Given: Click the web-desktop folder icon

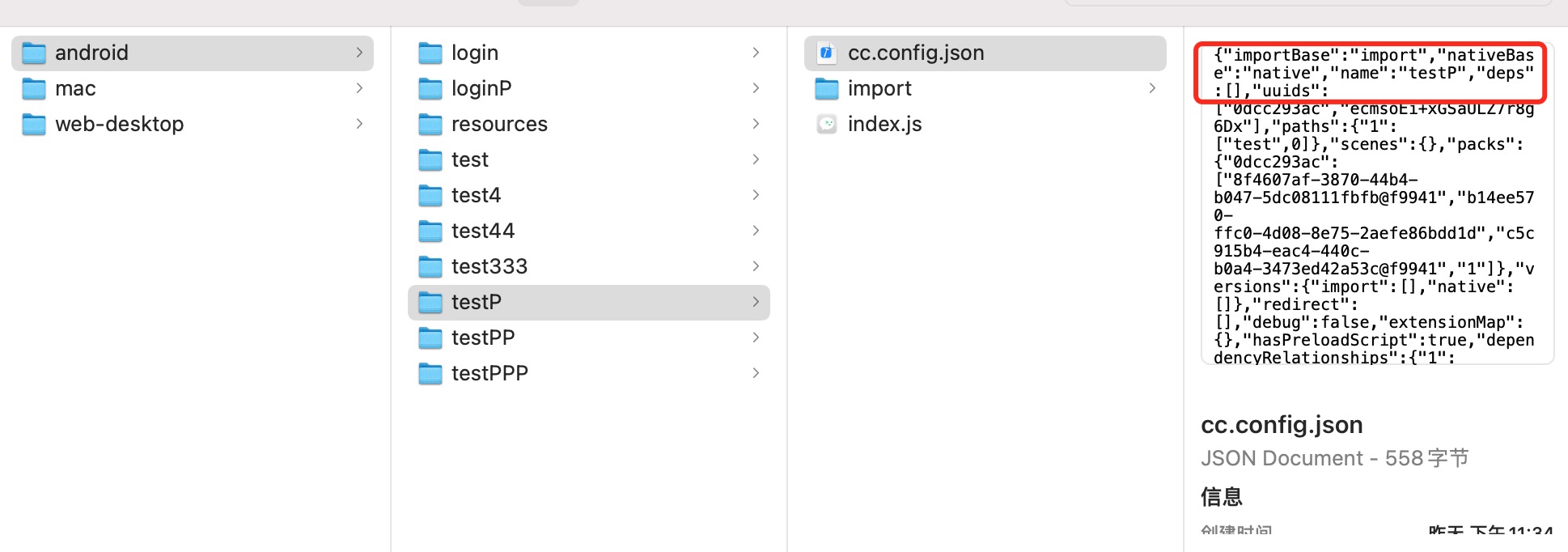Looking at the screenshot, I should click(x=34, y=124).
